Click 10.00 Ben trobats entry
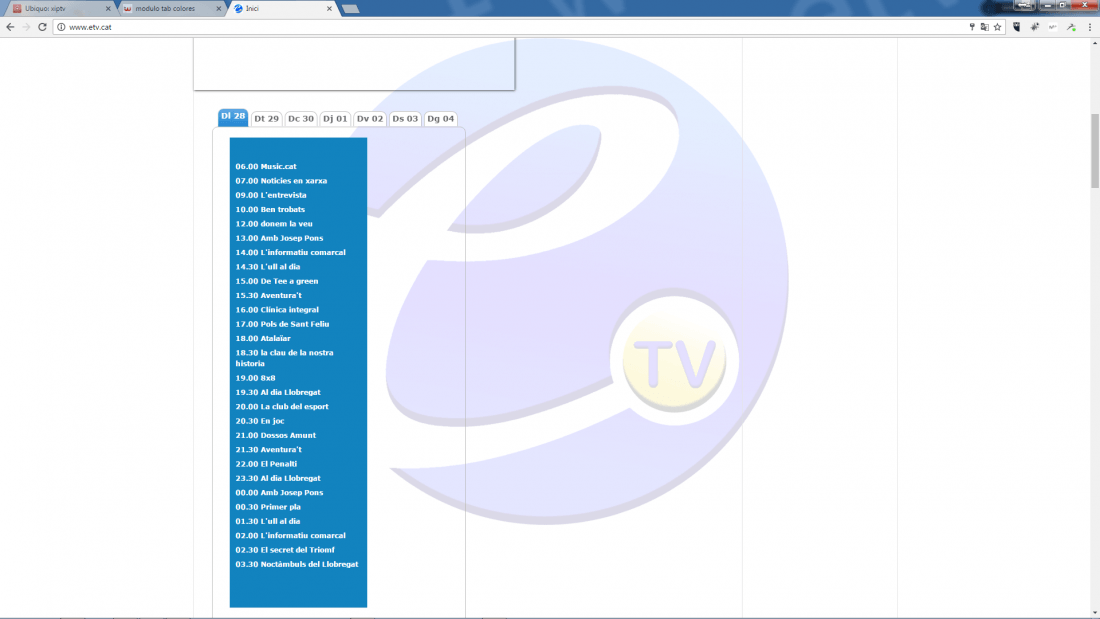 [x=270, y=209]
